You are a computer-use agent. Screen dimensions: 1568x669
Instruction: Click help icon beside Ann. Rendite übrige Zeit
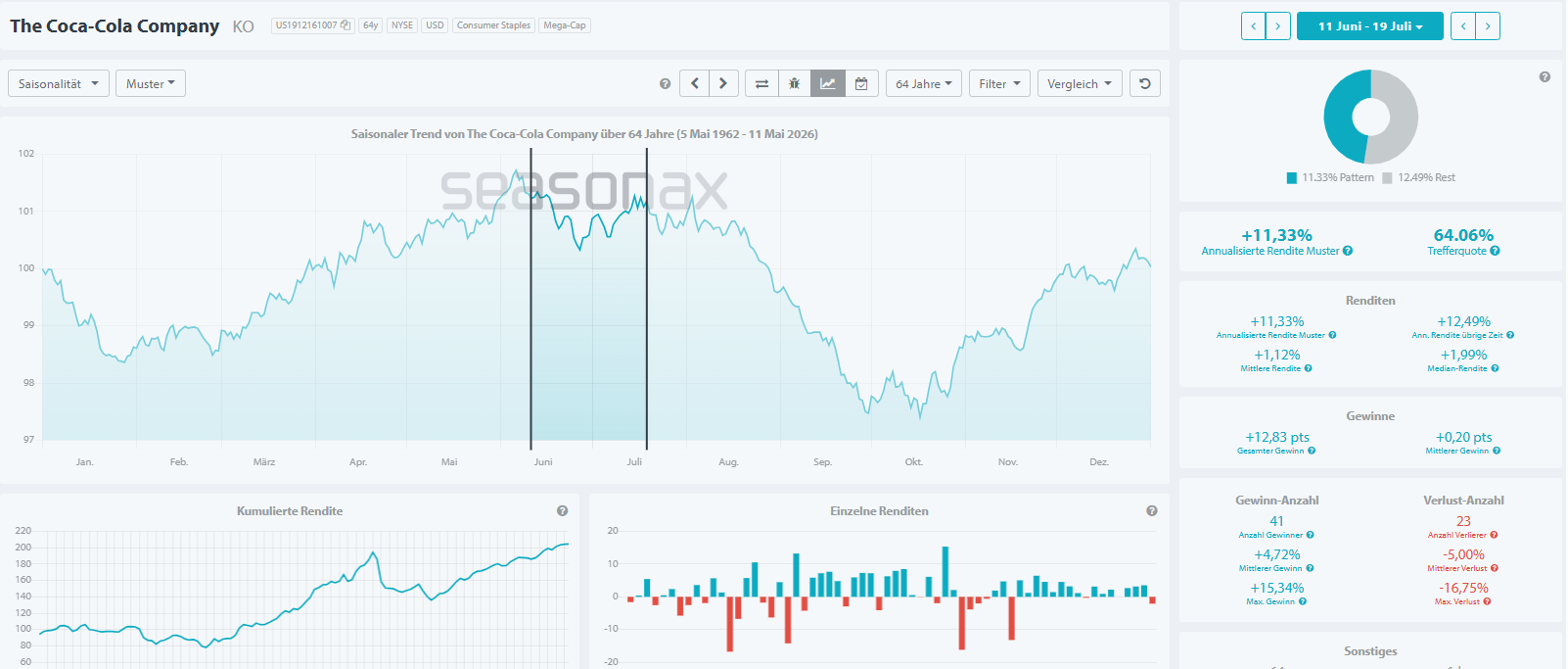click(1510, 335)
